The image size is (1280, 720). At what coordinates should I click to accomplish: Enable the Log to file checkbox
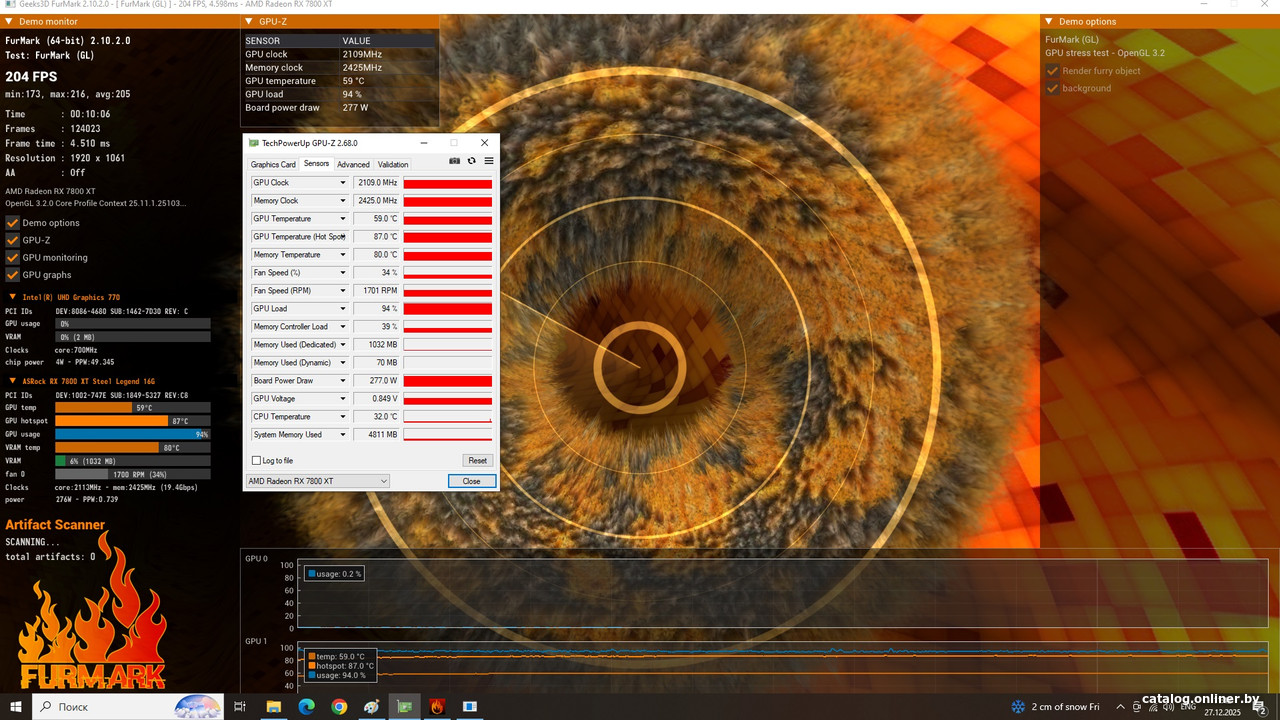click(256, 461)
